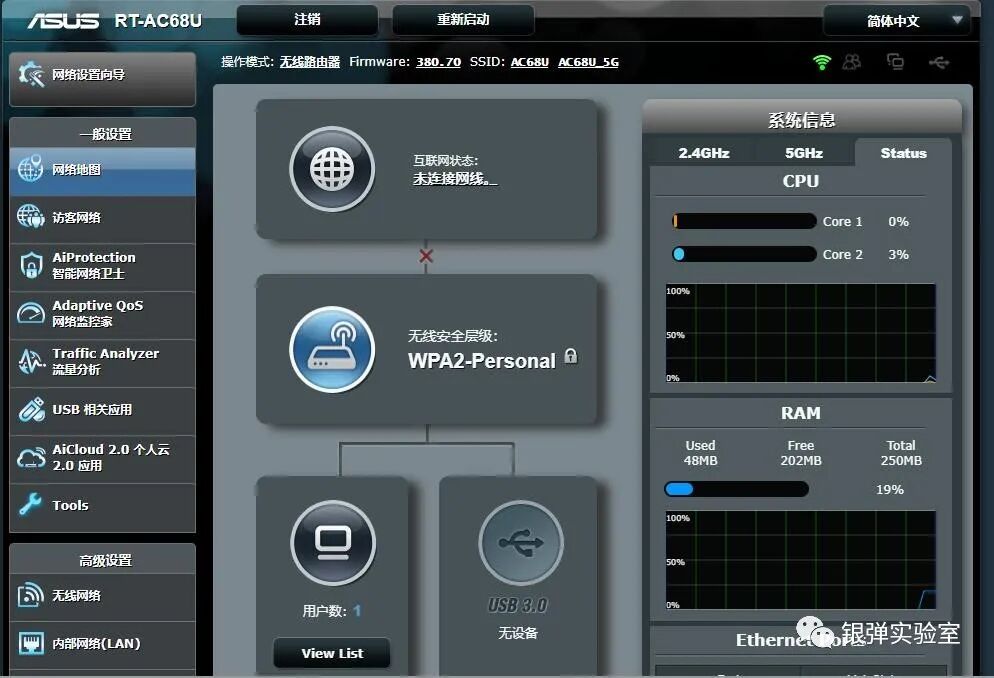Open Adaptive QoS gauge icon

[x=30, y=313]
